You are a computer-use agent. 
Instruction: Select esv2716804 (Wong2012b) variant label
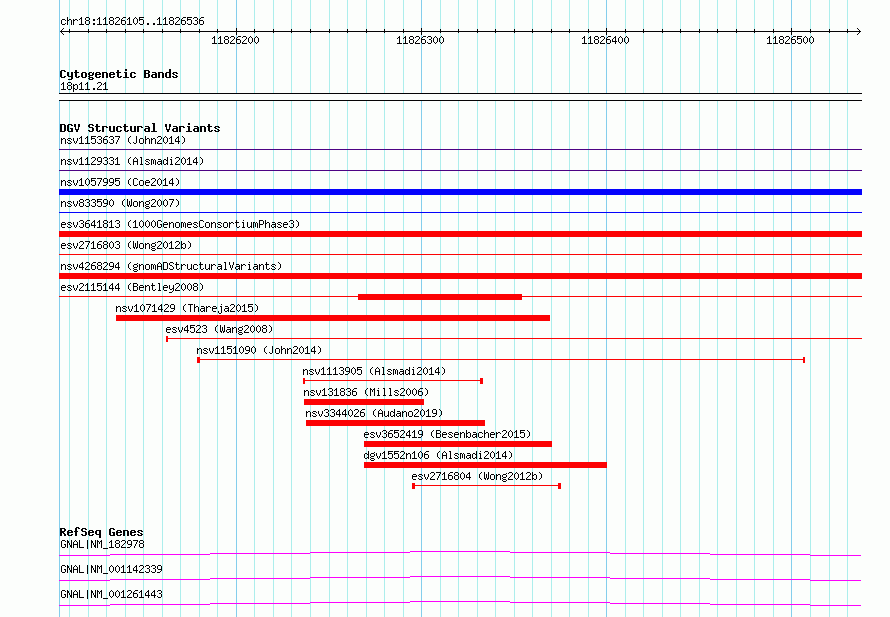coord(477,476)
